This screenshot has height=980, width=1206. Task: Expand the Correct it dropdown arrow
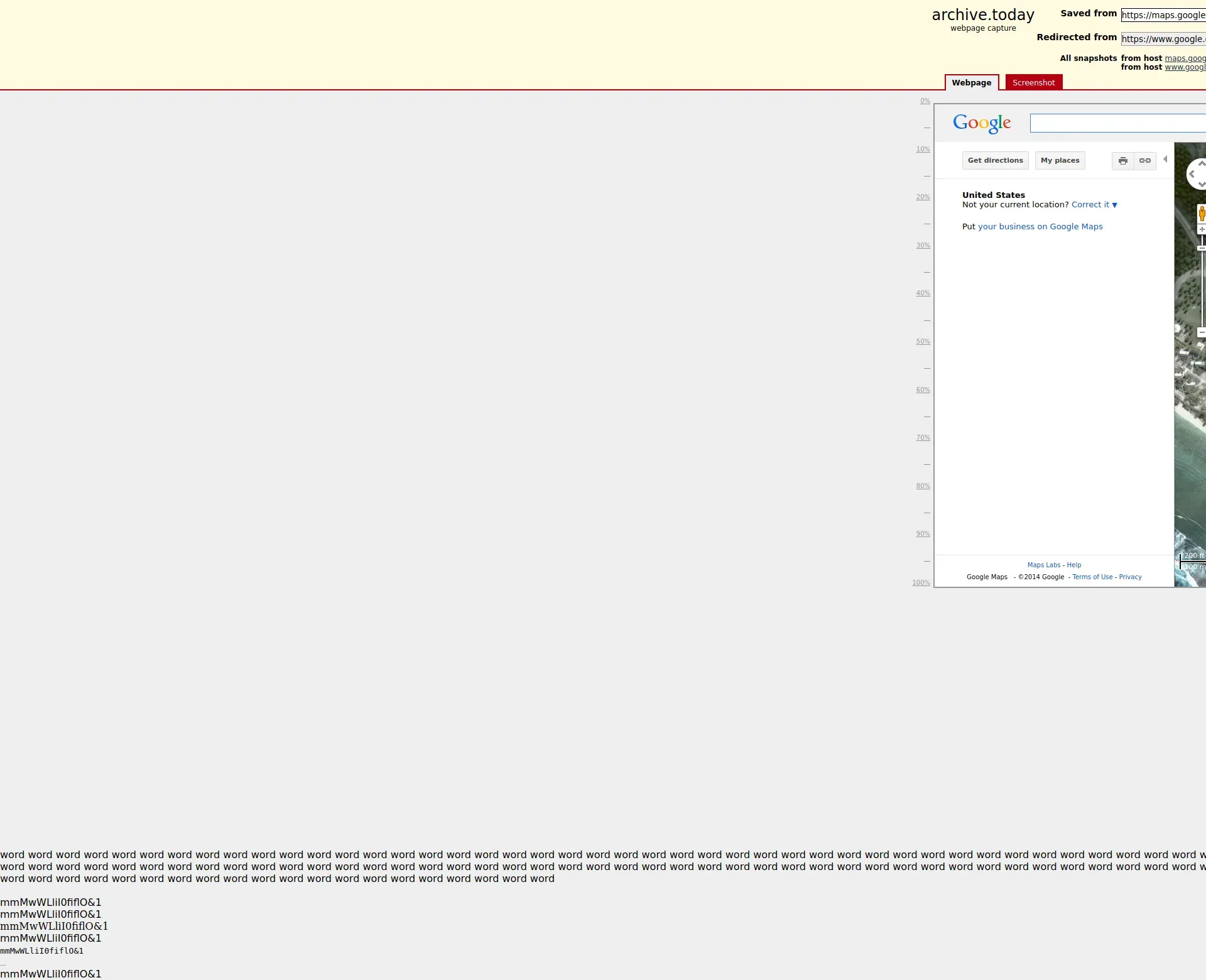pyautogui.click(x=1115, y=205)
